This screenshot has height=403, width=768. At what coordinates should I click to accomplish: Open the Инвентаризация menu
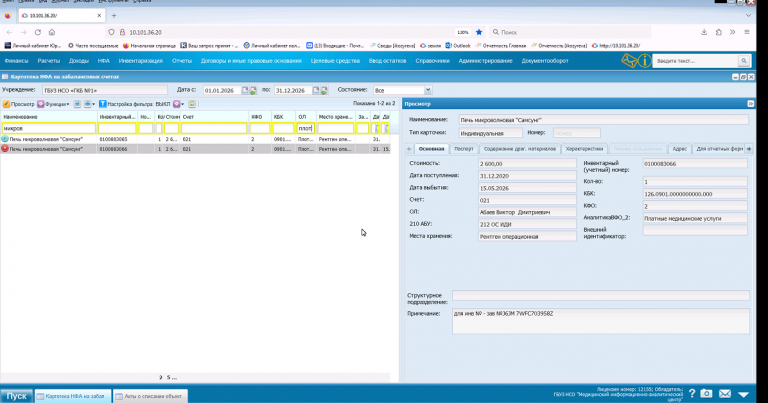[x=141, y=61]
